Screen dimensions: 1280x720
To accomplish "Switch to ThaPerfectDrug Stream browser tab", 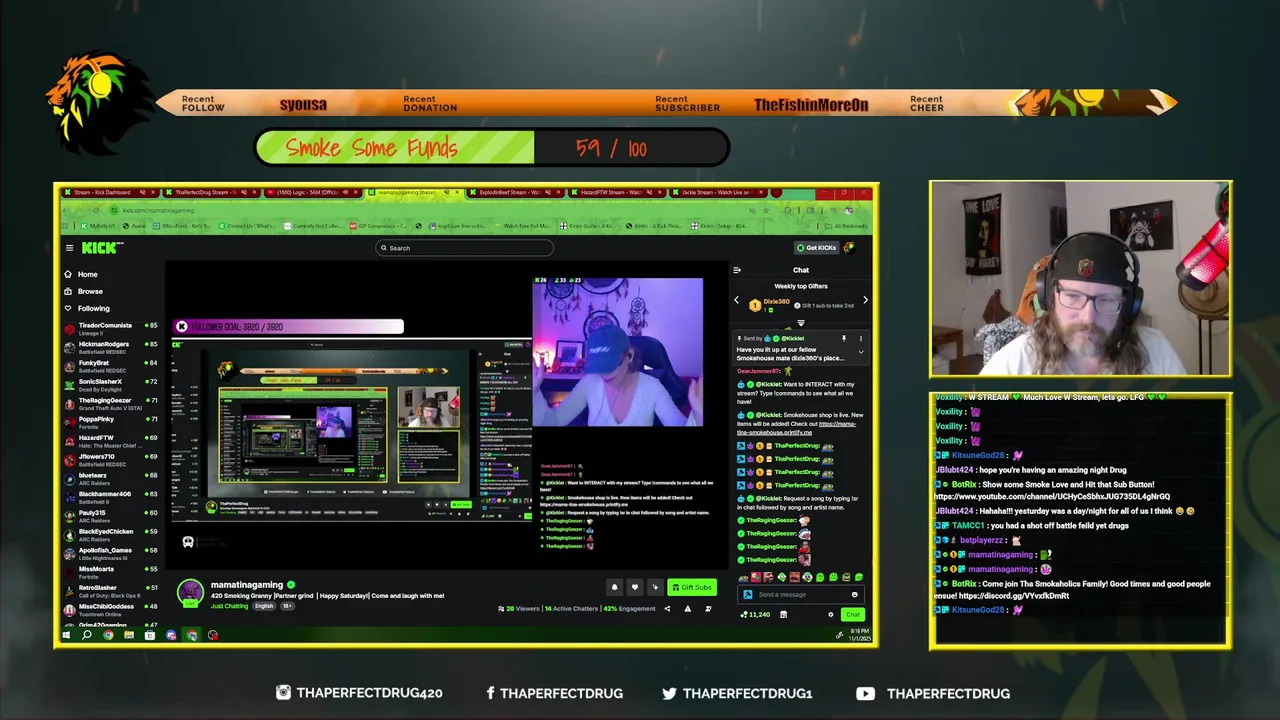I will [x=211, y=192].
